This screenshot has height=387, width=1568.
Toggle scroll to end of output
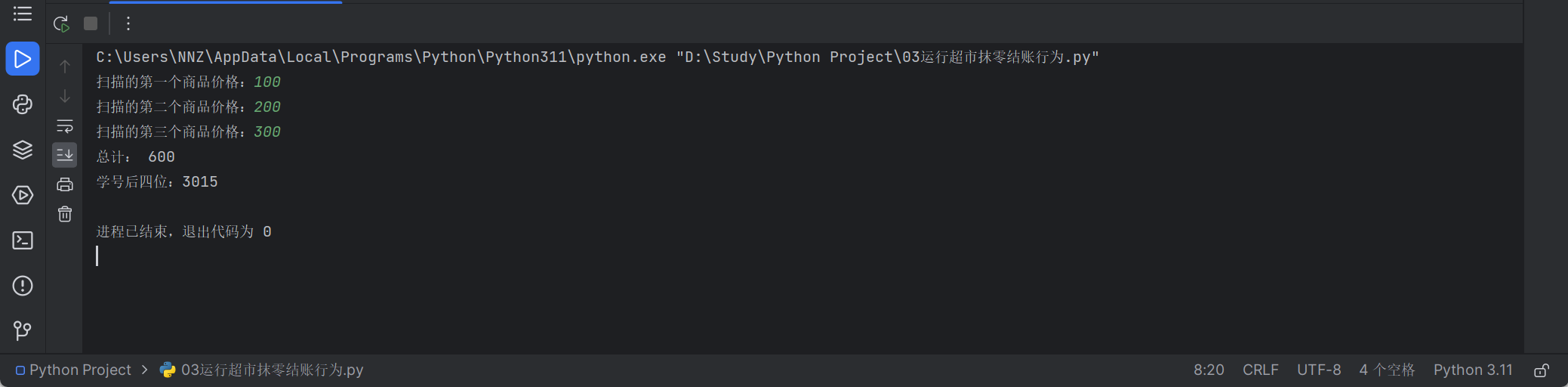pos(65,155)
